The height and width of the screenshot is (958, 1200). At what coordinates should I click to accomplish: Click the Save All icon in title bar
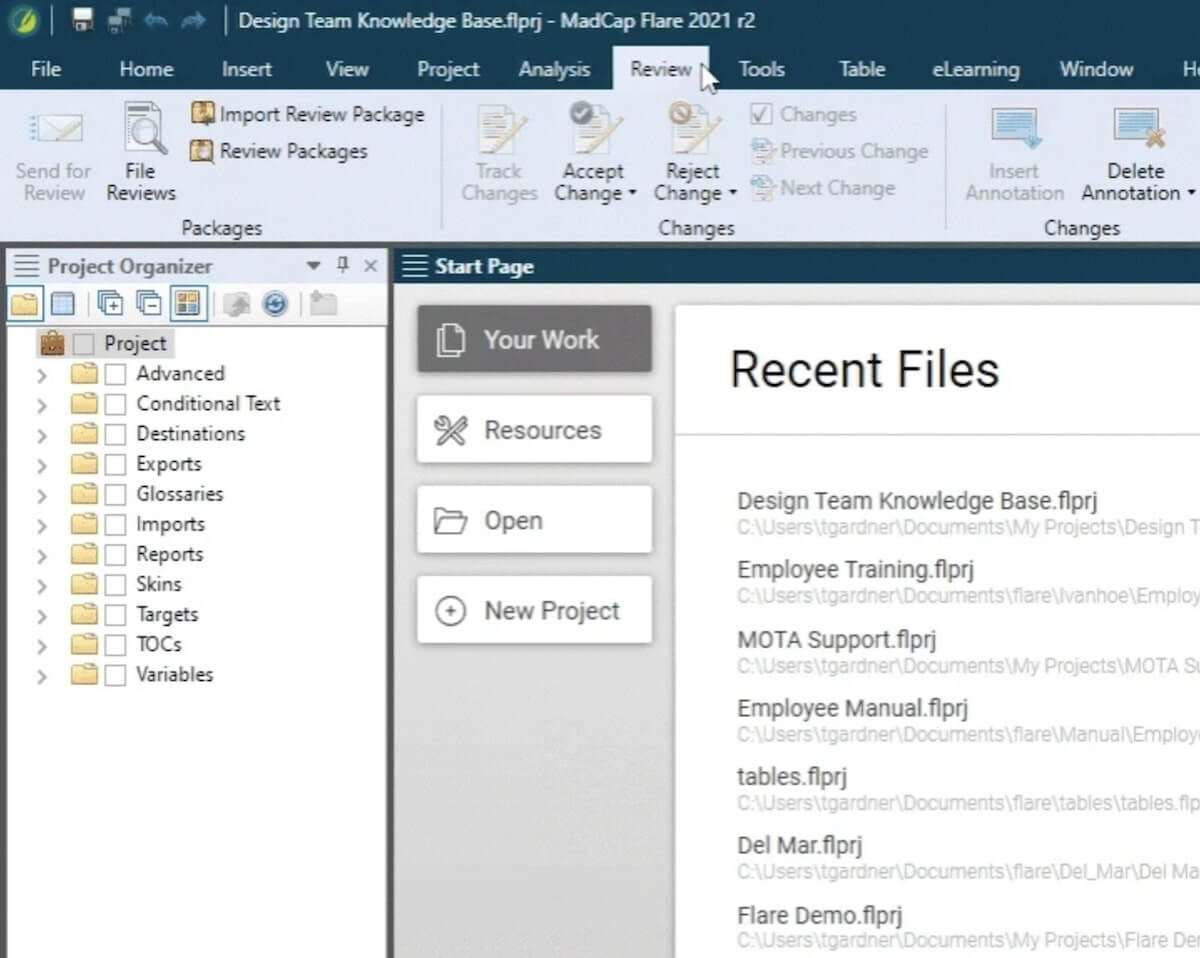[119, 20]
